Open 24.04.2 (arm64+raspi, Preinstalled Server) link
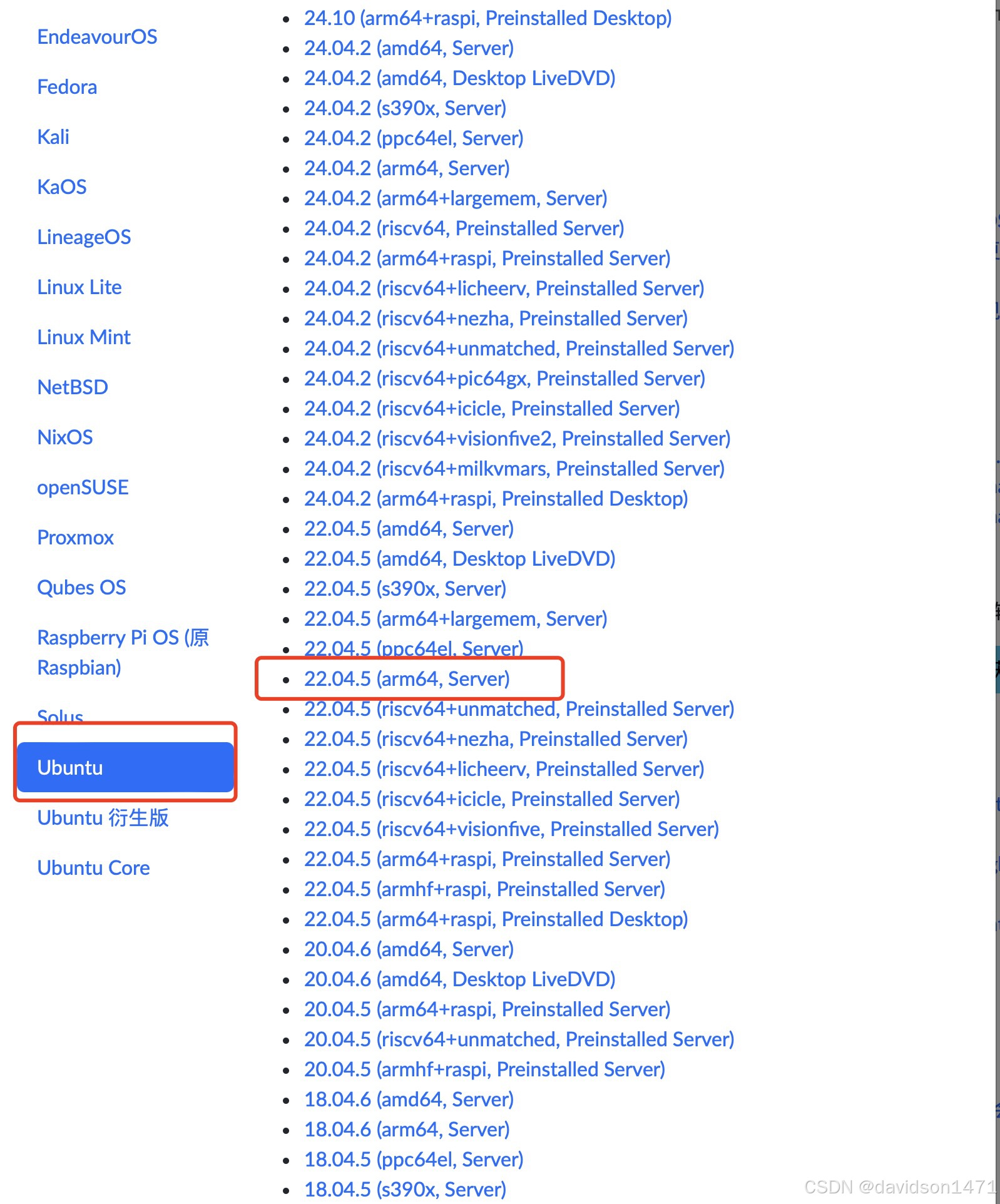 [487, 258]
